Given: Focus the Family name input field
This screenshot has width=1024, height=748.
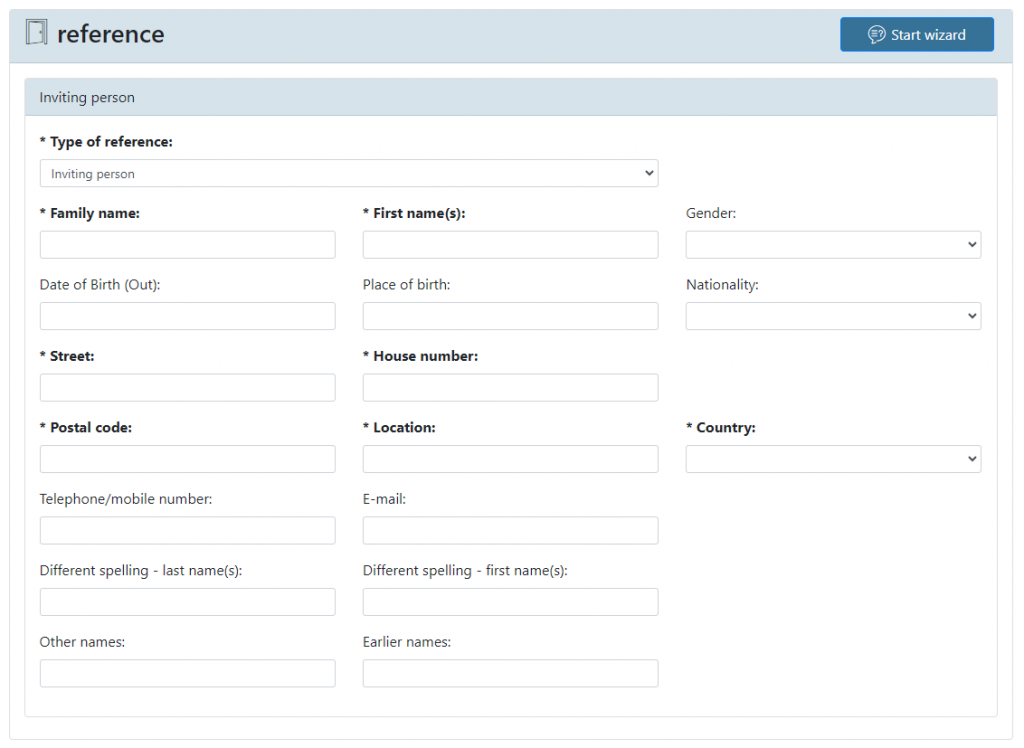Looking at the screenshot, I should pos(187,245).
